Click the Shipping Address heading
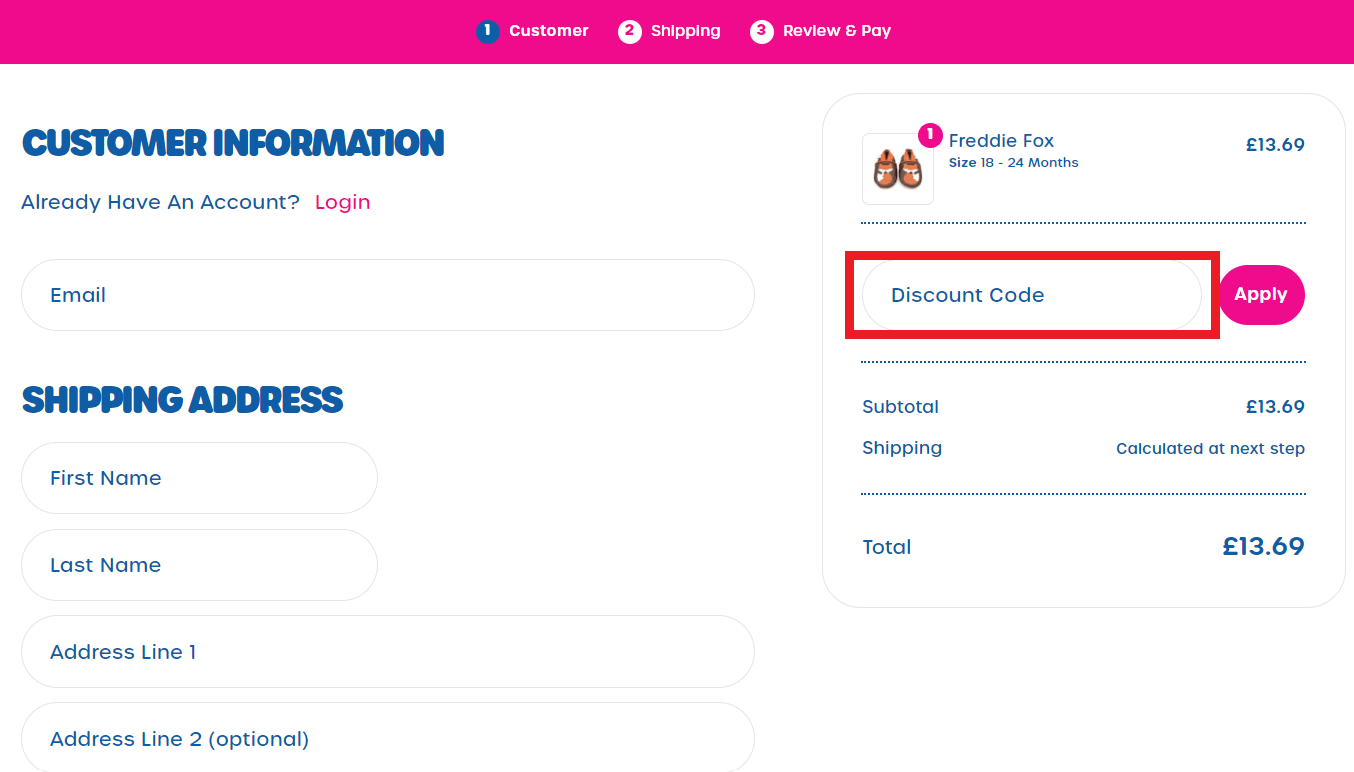 click(182, 400)
